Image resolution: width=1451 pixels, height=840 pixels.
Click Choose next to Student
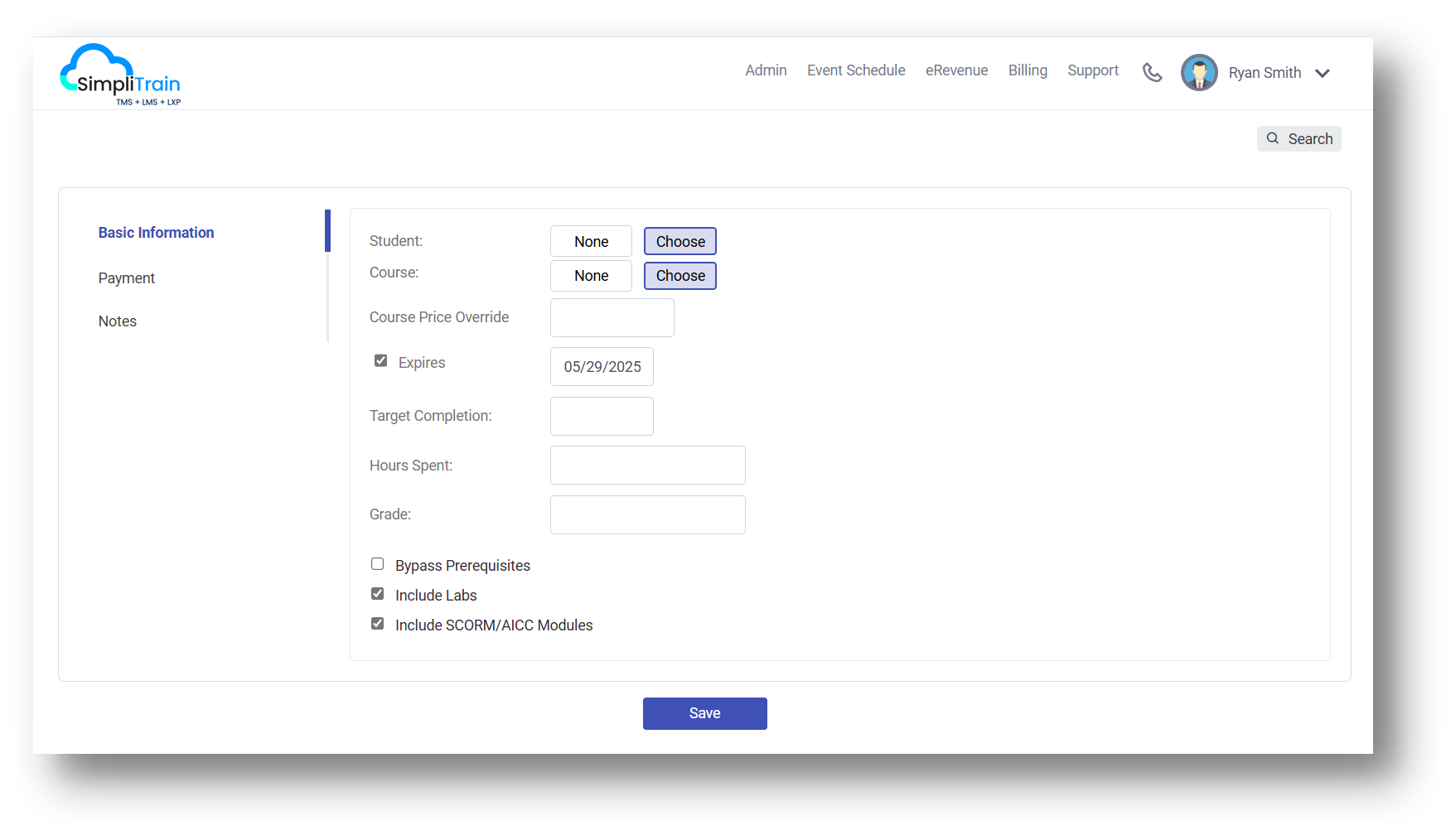pos(680,241)
